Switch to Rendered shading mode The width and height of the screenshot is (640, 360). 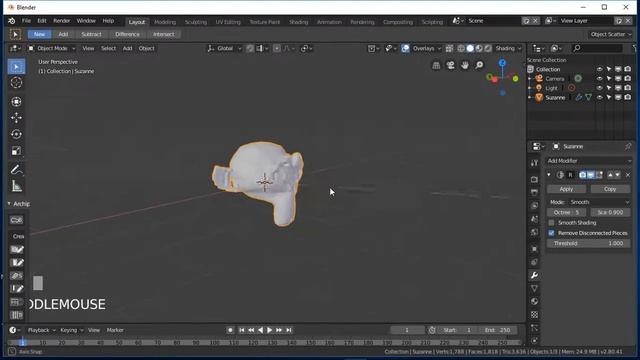pyautogui.click(x=488, y=49)
